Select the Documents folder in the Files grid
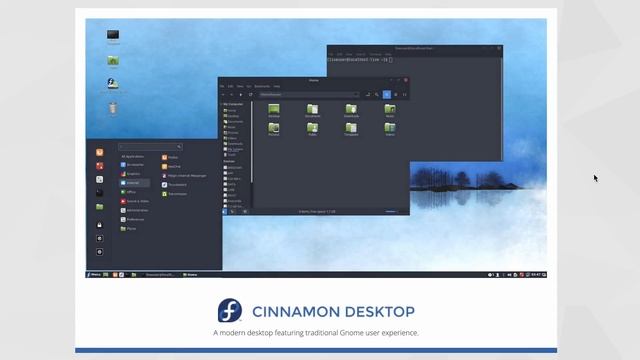Screen dimensions: 640x360 coord(313,111)
